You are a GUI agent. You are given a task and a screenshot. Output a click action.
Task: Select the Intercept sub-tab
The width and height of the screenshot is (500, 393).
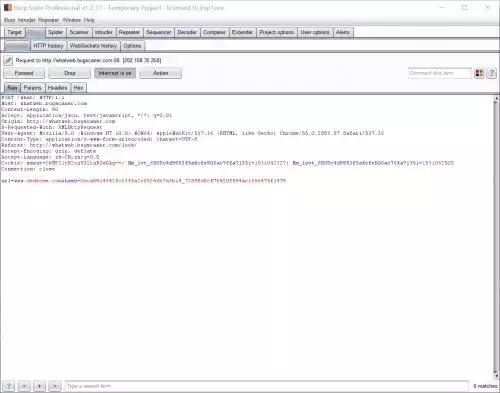[17, 46]
